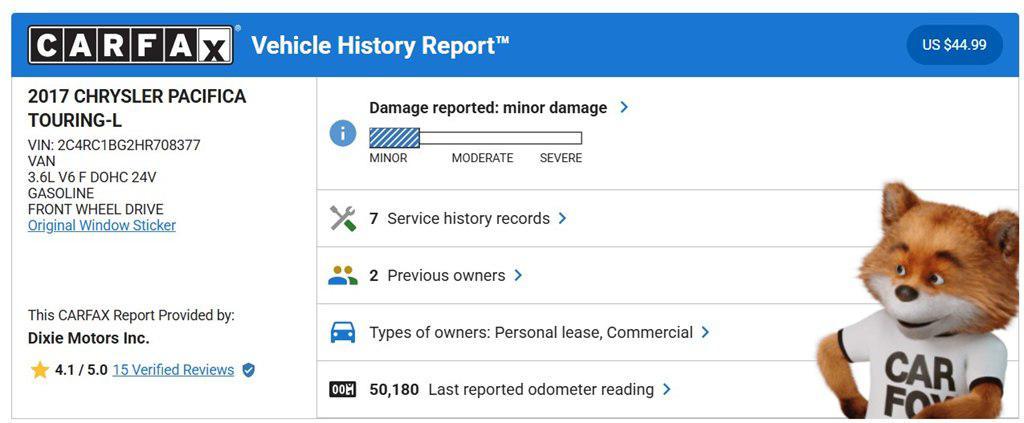Click the gold star rating icon
This screenshot has width=1024, height=423.
click(x=40, y=370)
